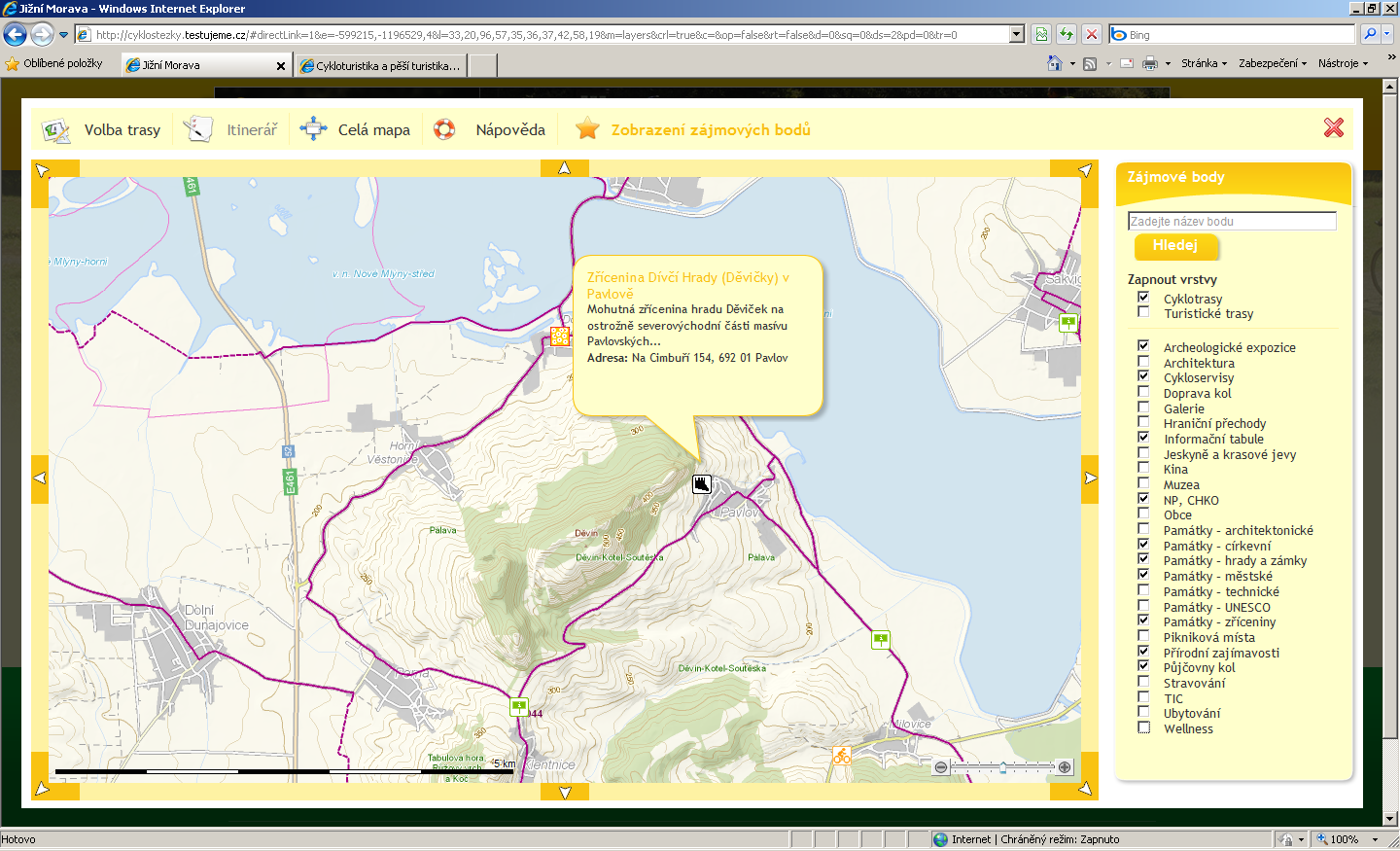Open the Volba trasy route selection

[x=101, y=129]
